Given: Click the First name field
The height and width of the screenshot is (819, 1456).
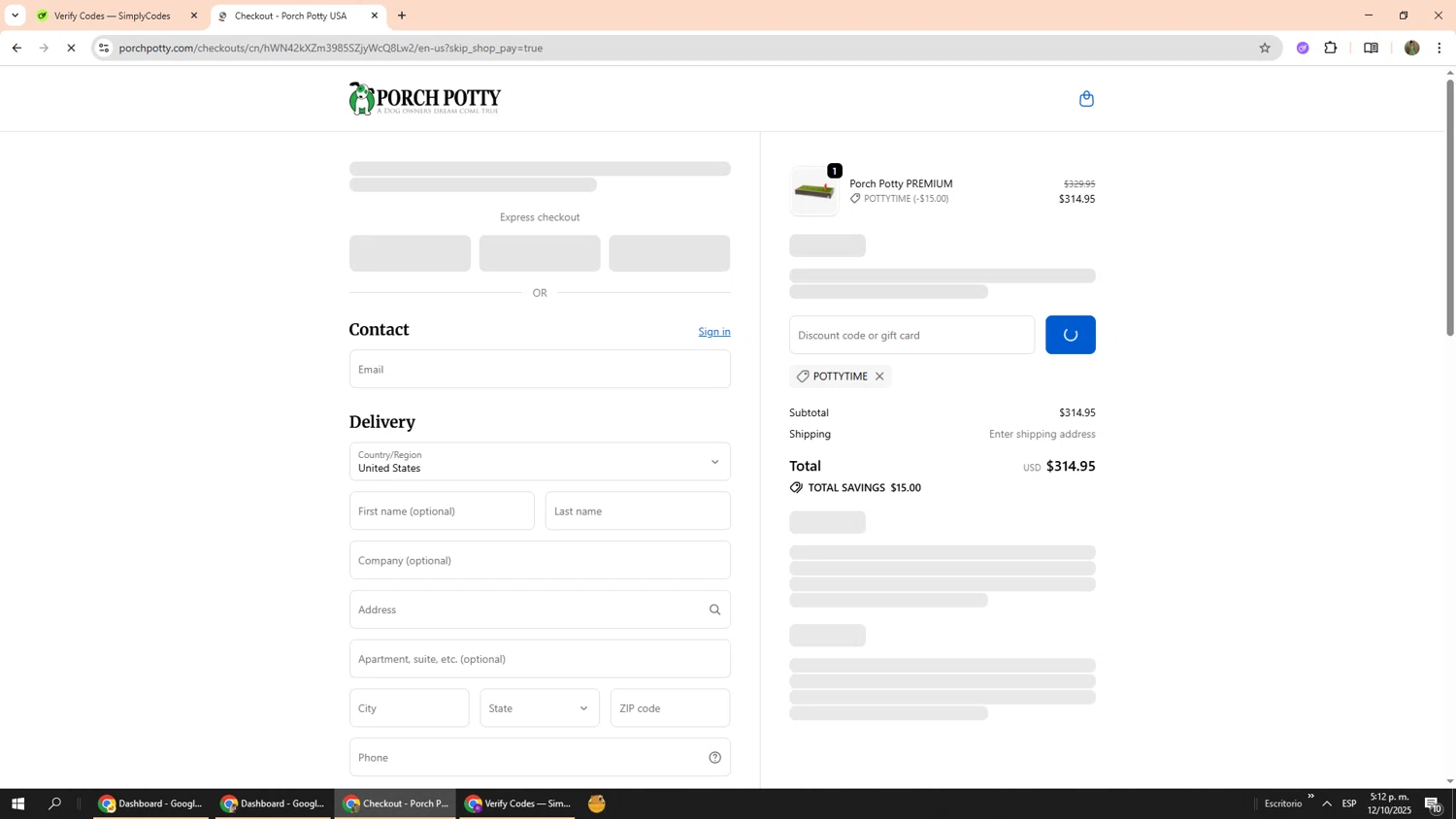Looking at the screenshot, I should coord(442,511).
